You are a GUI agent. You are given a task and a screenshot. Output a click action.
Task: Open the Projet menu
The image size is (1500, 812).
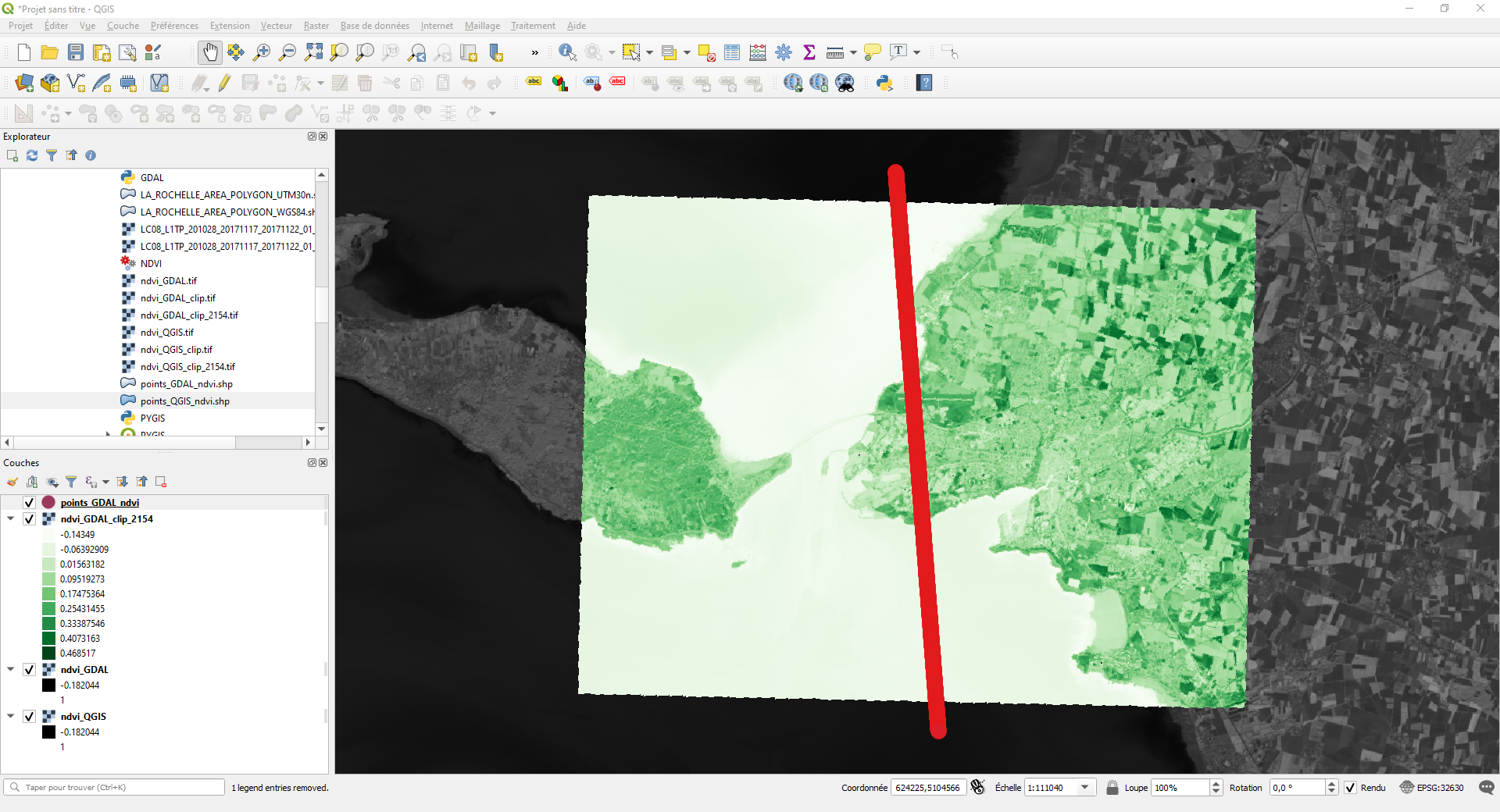20,26
